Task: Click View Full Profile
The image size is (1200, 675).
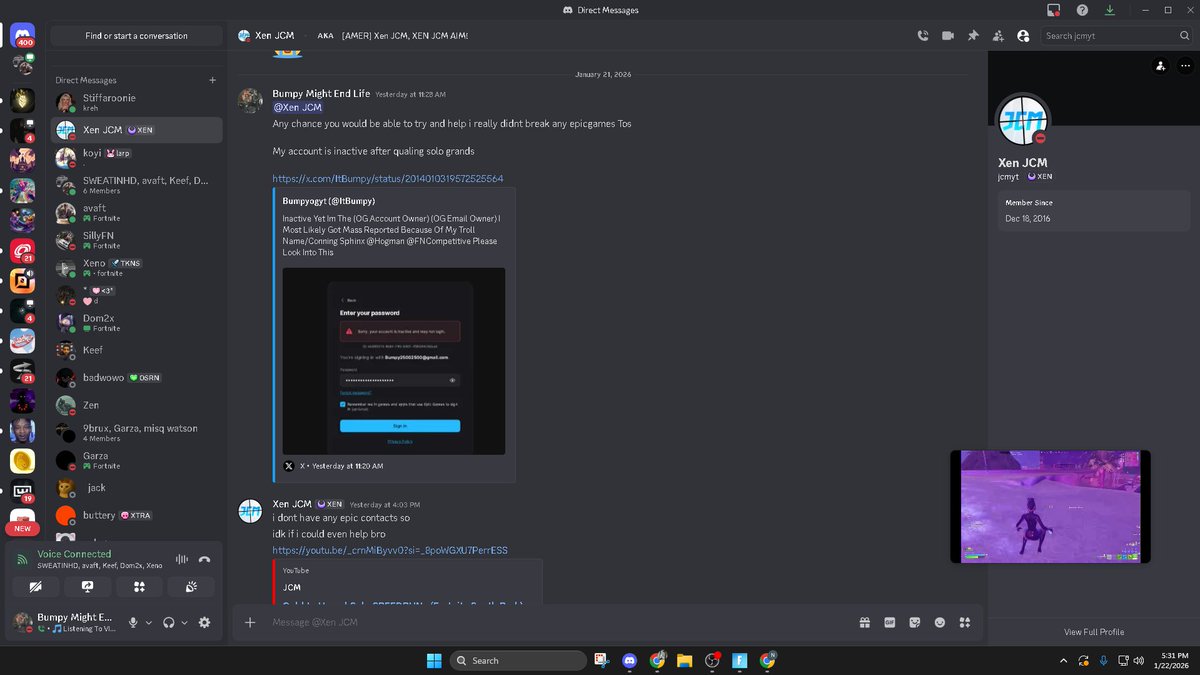Action: coord(1094,632)
